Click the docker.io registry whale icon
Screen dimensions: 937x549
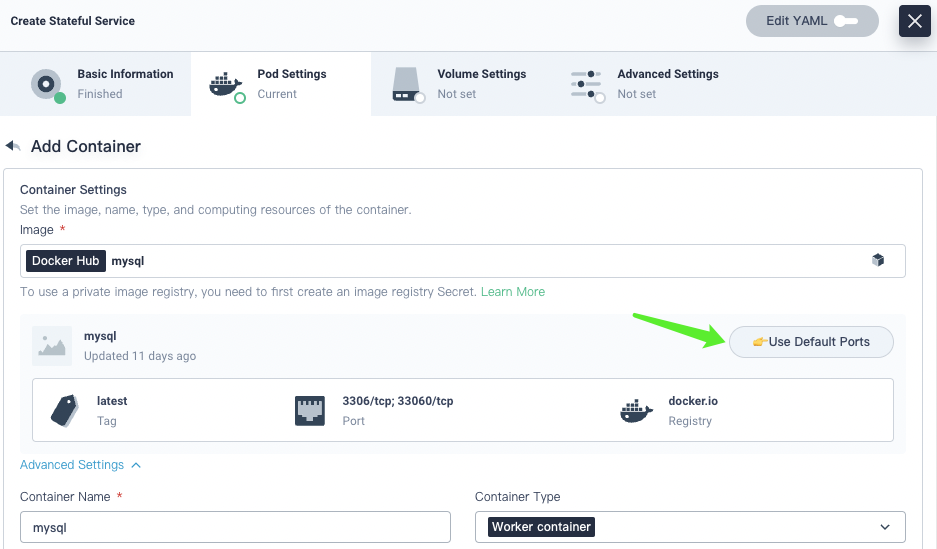click(636, 410)
